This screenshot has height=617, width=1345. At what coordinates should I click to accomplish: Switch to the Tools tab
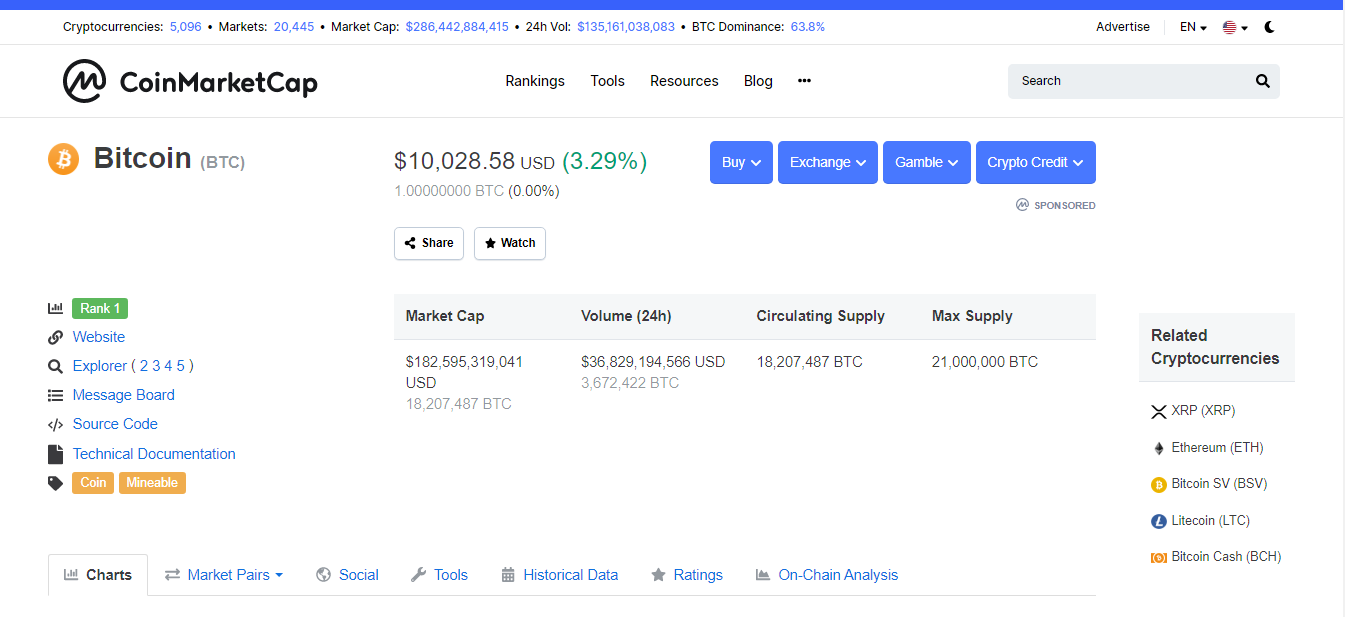point(439,575)
